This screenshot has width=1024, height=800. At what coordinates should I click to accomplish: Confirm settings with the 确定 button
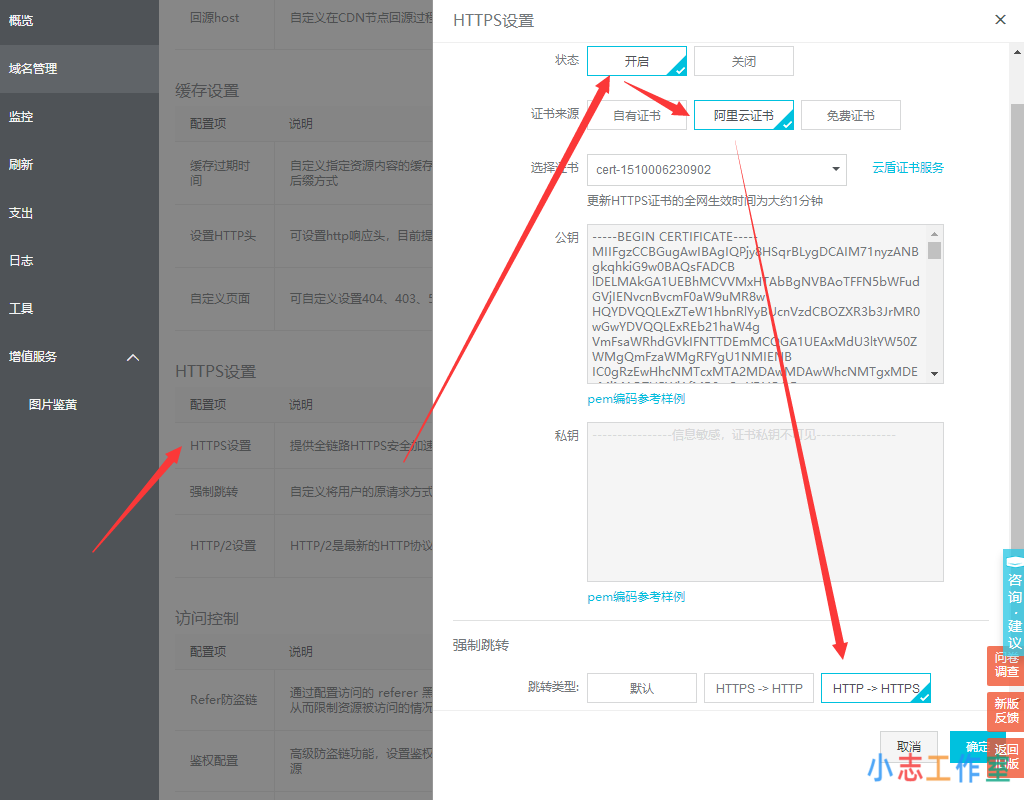click(977, 748)
